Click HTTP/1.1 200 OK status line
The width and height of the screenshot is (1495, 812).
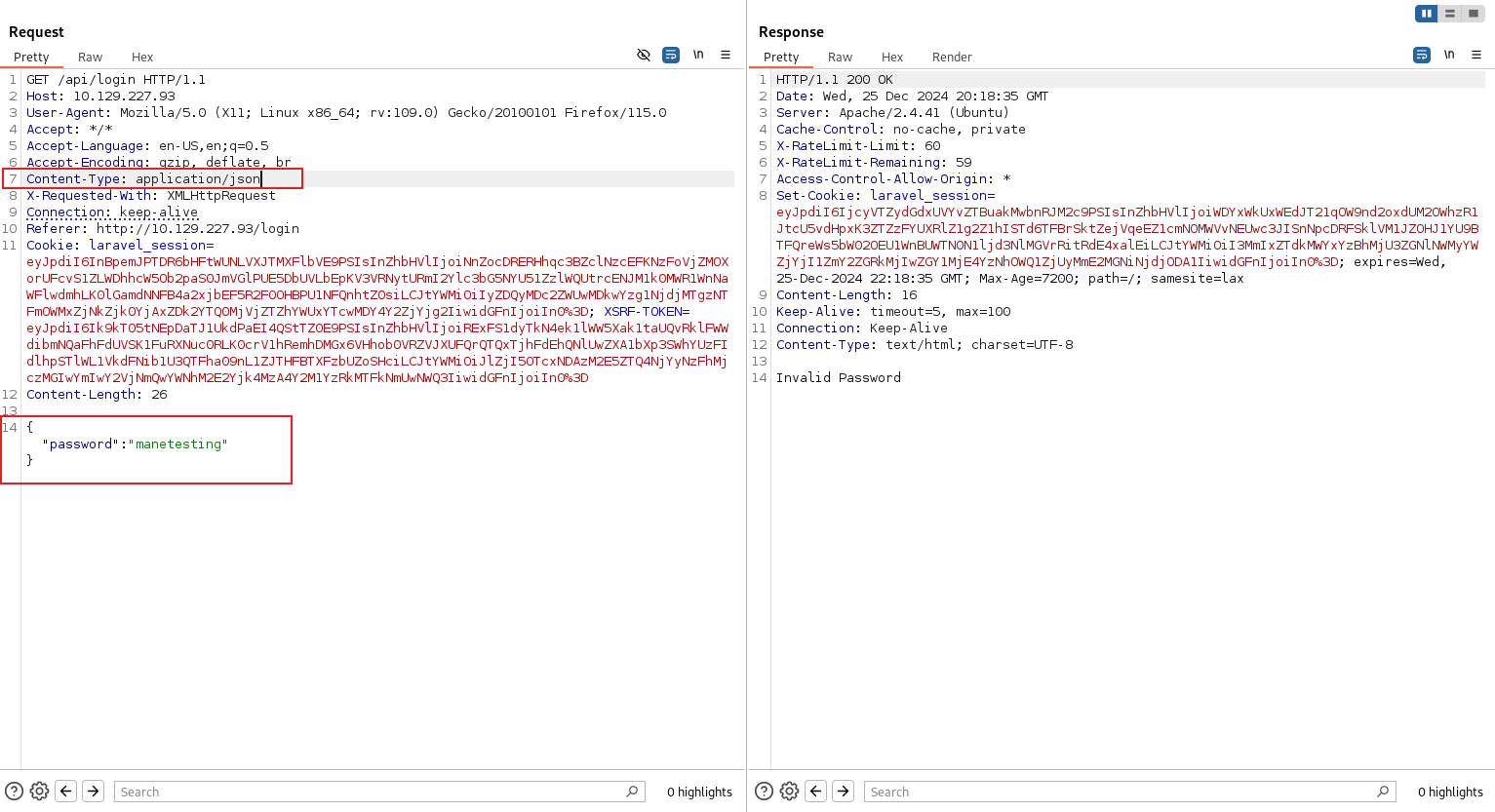pos(835,80)
